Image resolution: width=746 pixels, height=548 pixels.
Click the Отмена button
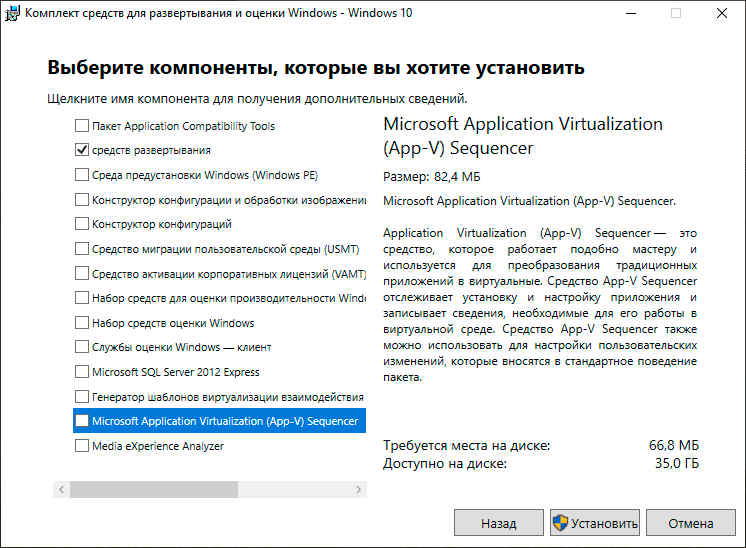[x=691, y=523]
